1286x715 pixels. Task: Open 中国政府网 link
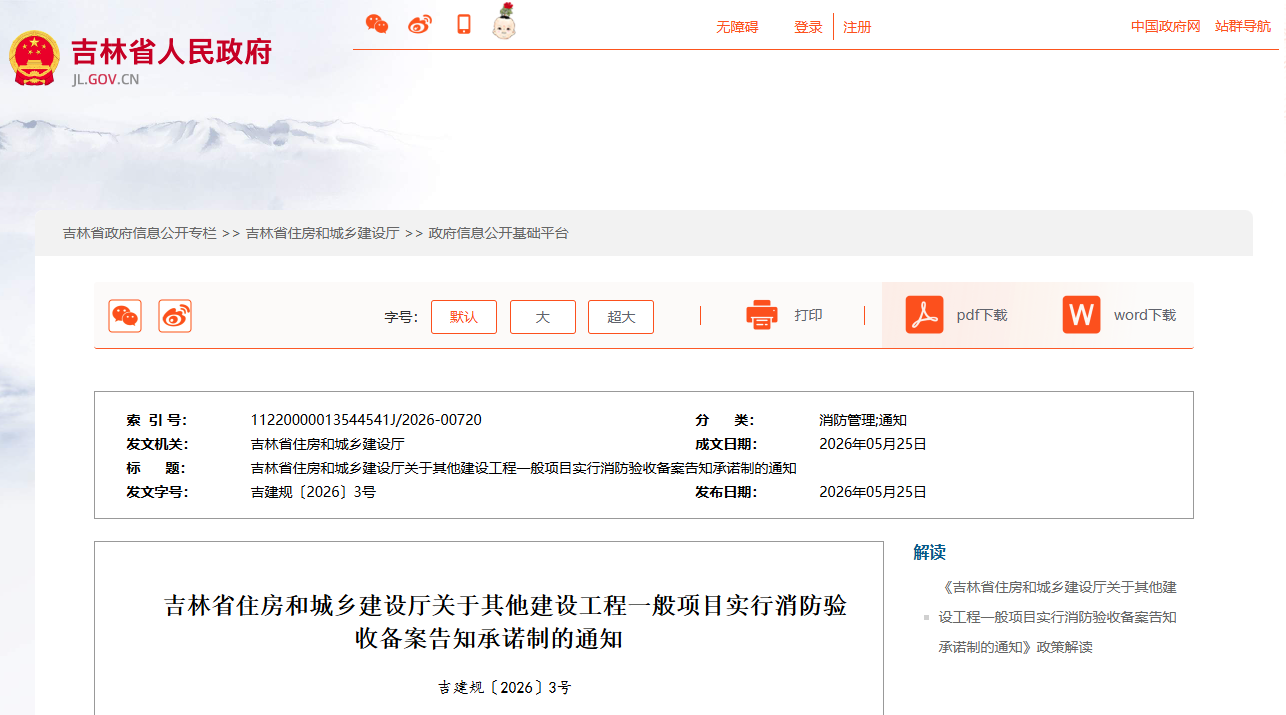click(1166, 26)
